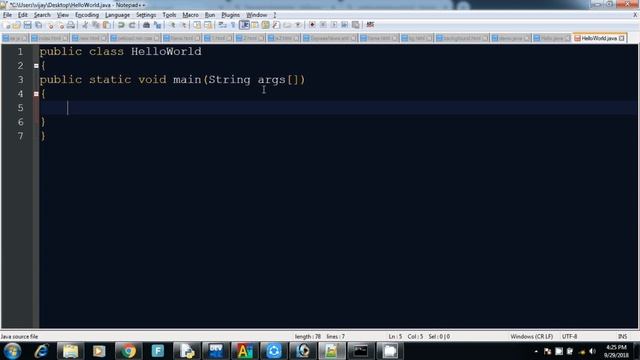
Task: Open the File menu
Action: tap(7, 15)
